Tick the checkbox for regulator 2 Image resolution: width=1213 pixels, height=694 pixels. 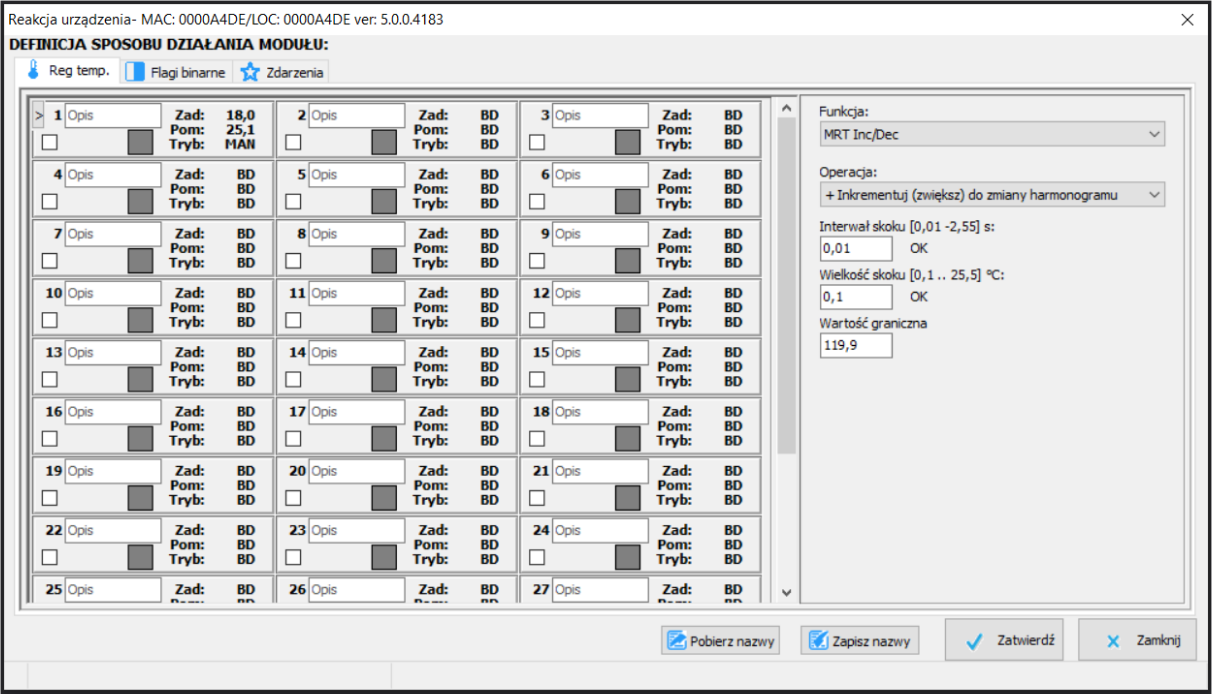coord(293,143)
